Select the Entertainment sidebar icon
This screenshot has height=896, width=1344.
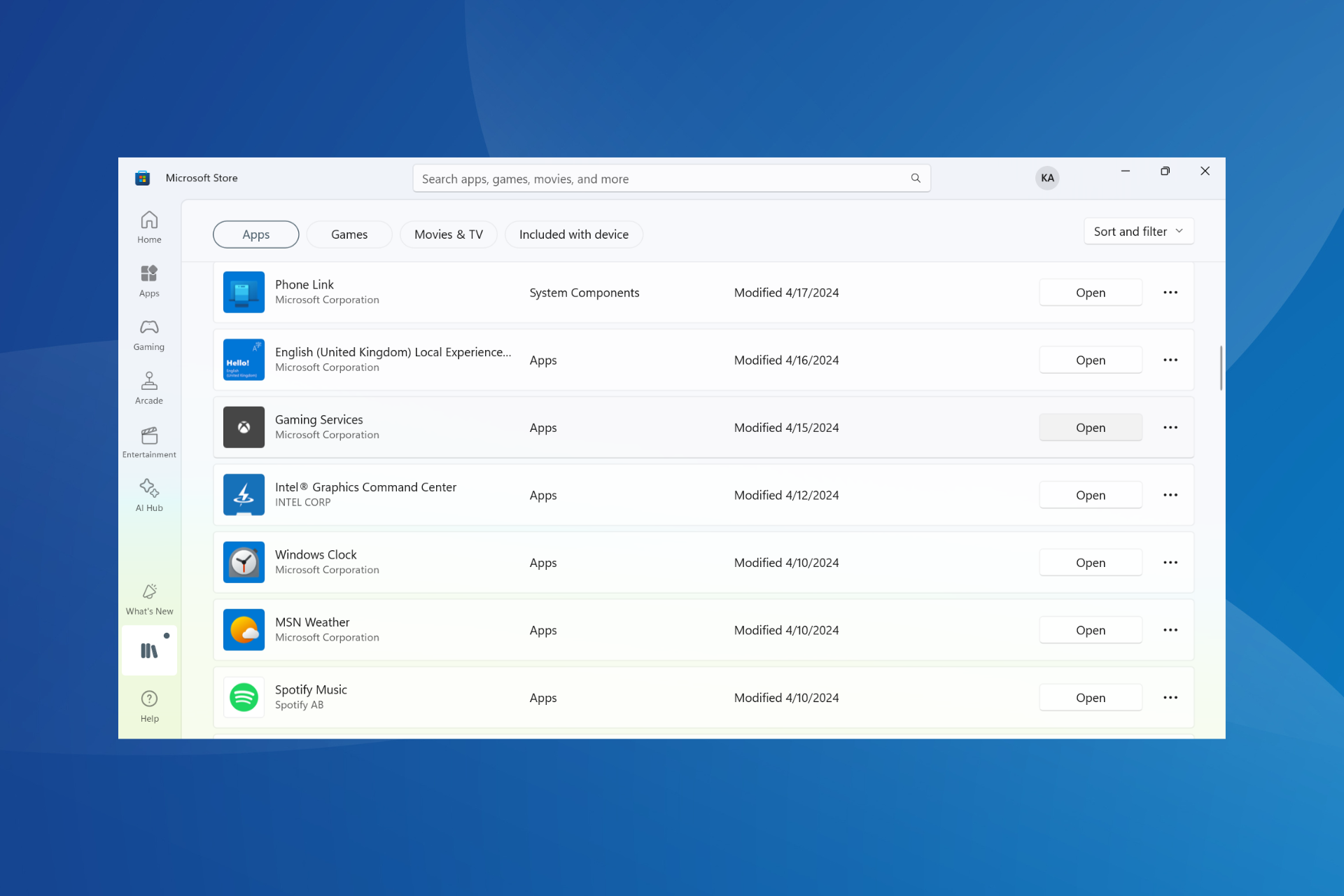(x=149, y=442)
